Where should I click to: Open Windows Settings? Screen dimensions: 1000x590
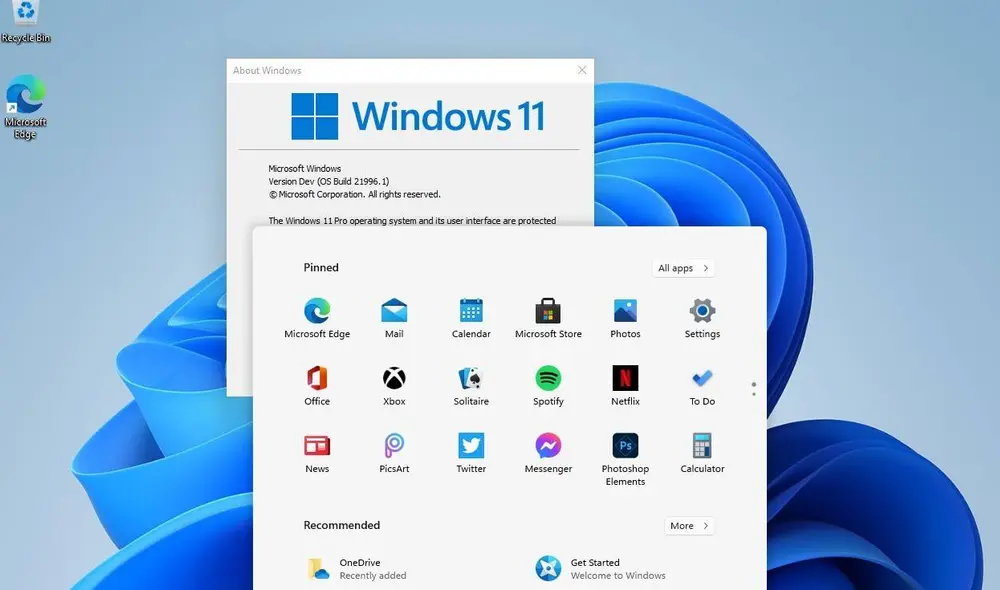[701, 312]
